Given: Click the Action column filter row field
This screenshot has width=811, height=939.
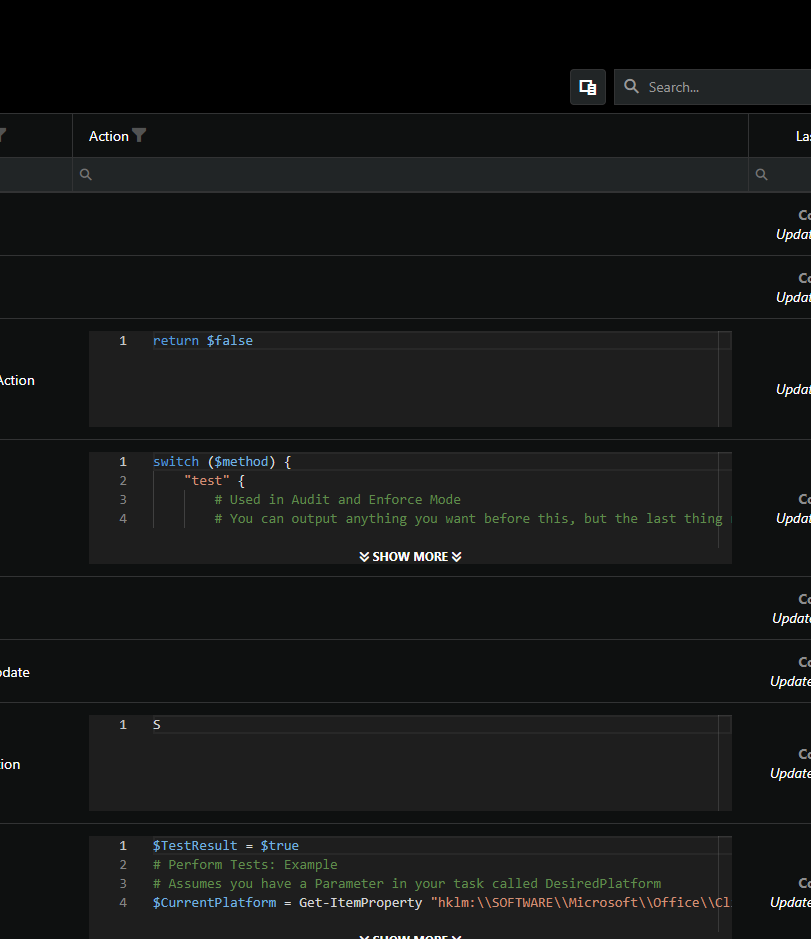Looking at the screenshot, I should pyautogui.click(x=410, y=174).
